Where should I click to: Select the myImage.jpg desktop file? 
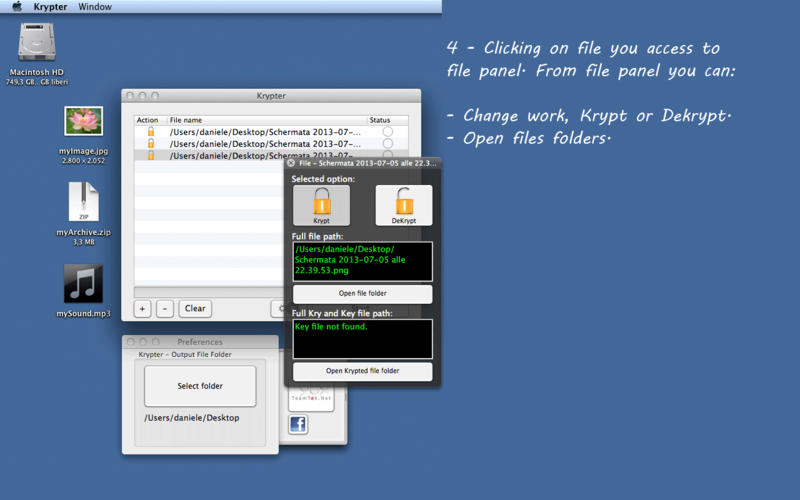tap(83, 121)
